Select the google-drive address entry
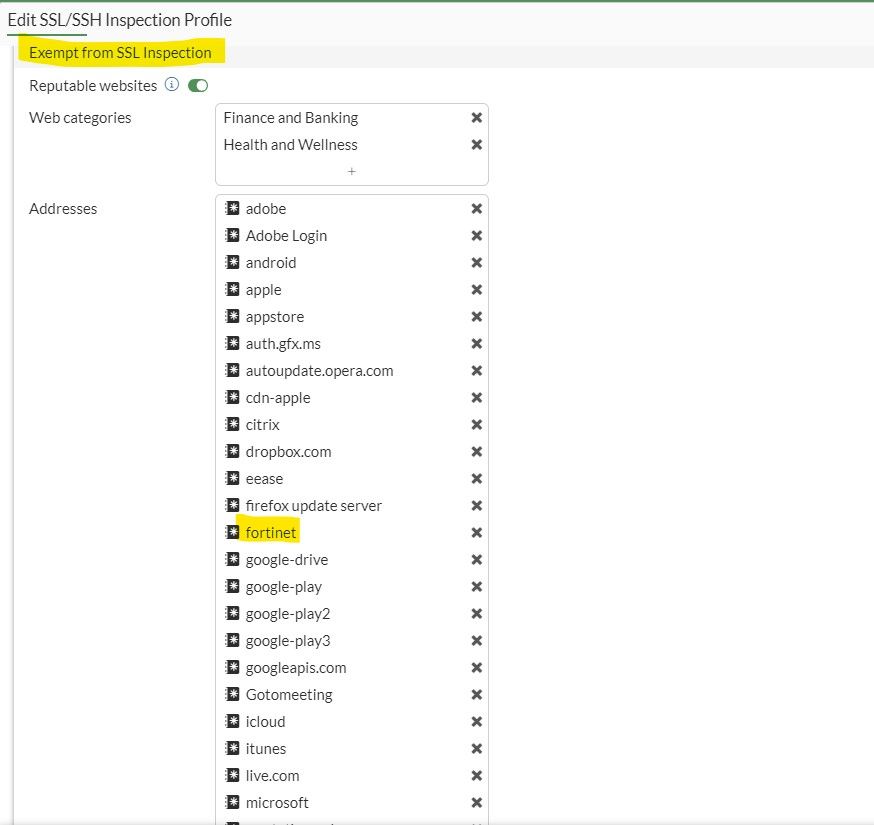The width and height of the screenshot is (874, 825). tap(287, 560)
